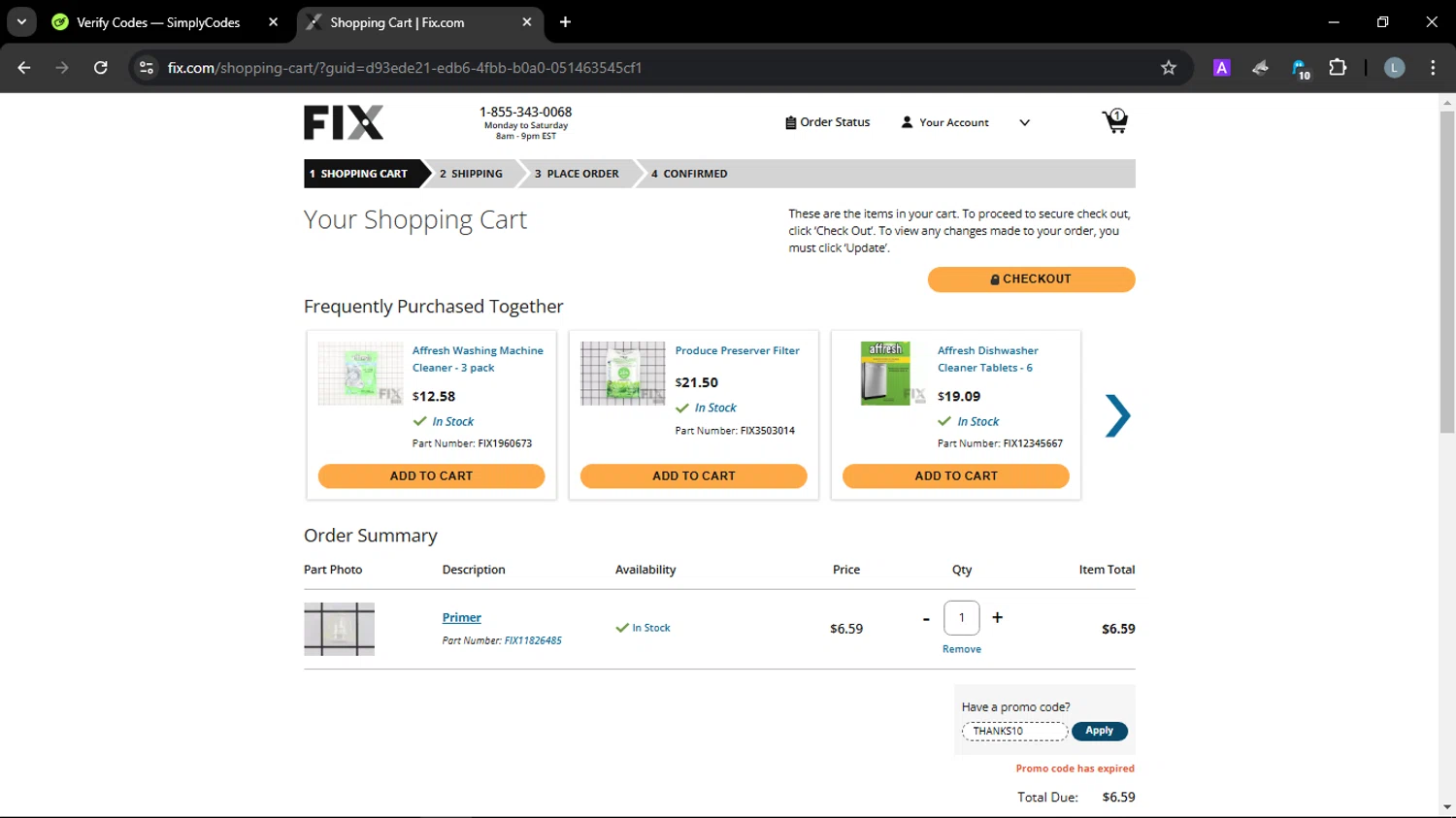Click the quantity input field
This screenshot has height=818, width=1456.
coord(962,618)
